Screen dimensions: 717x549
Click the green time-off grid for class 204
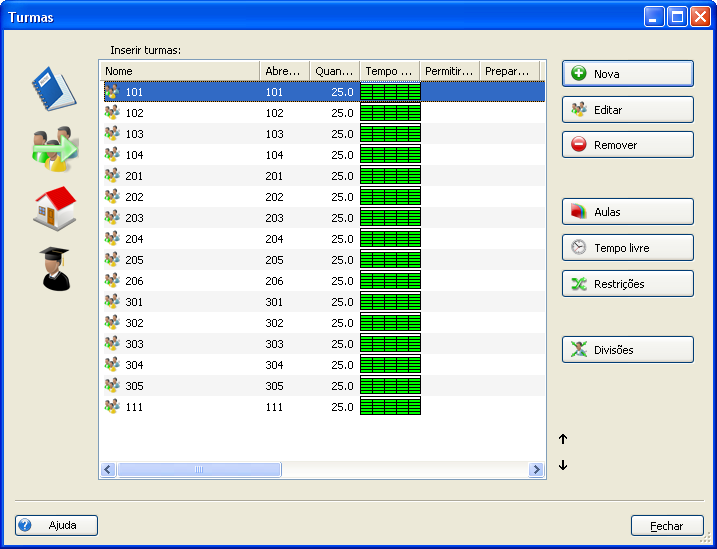point(390,239)
